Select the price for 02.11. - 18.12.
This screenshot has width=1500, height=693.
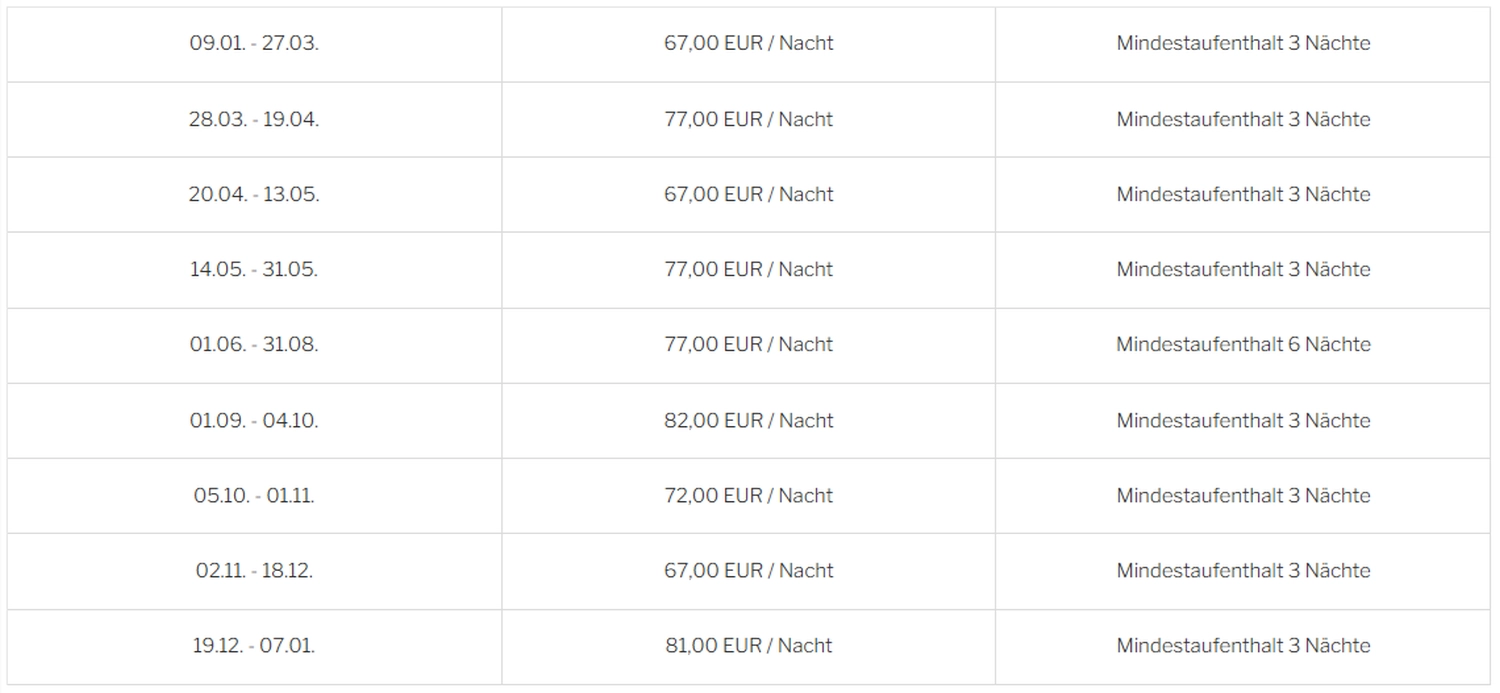click(x=748, y=571)
